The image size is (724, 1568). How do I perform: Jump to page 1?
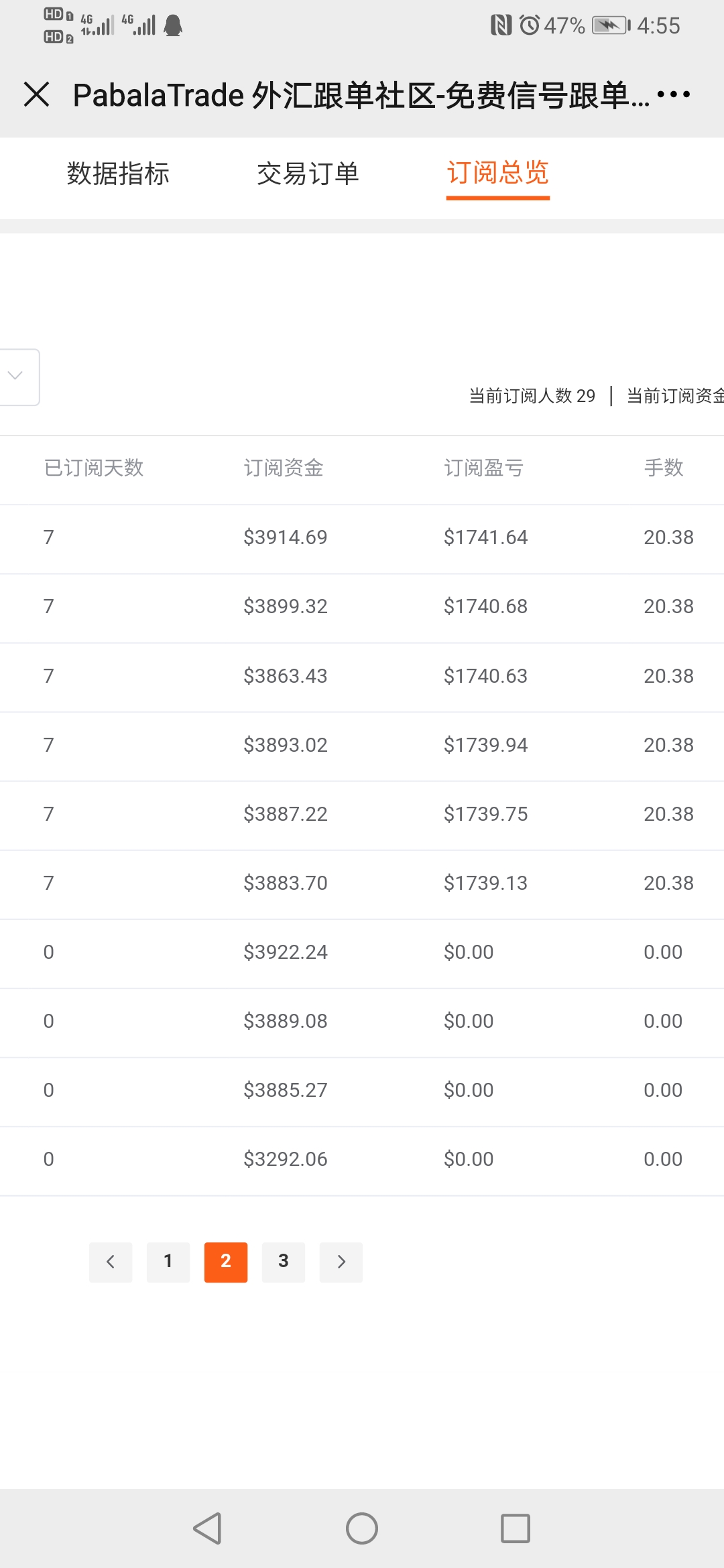point(168,1262)
